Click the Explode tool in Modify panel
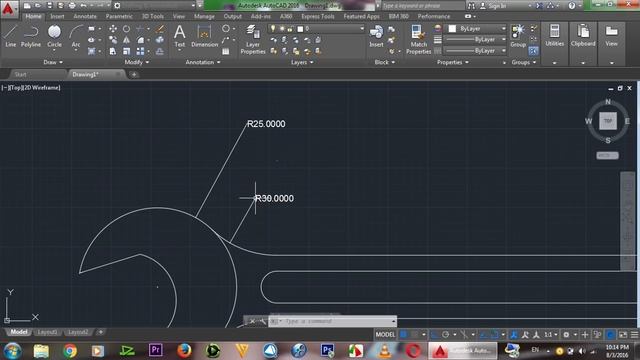Image resolution: width=640 pixels, height=360 pixels. [x=160, y=40]
